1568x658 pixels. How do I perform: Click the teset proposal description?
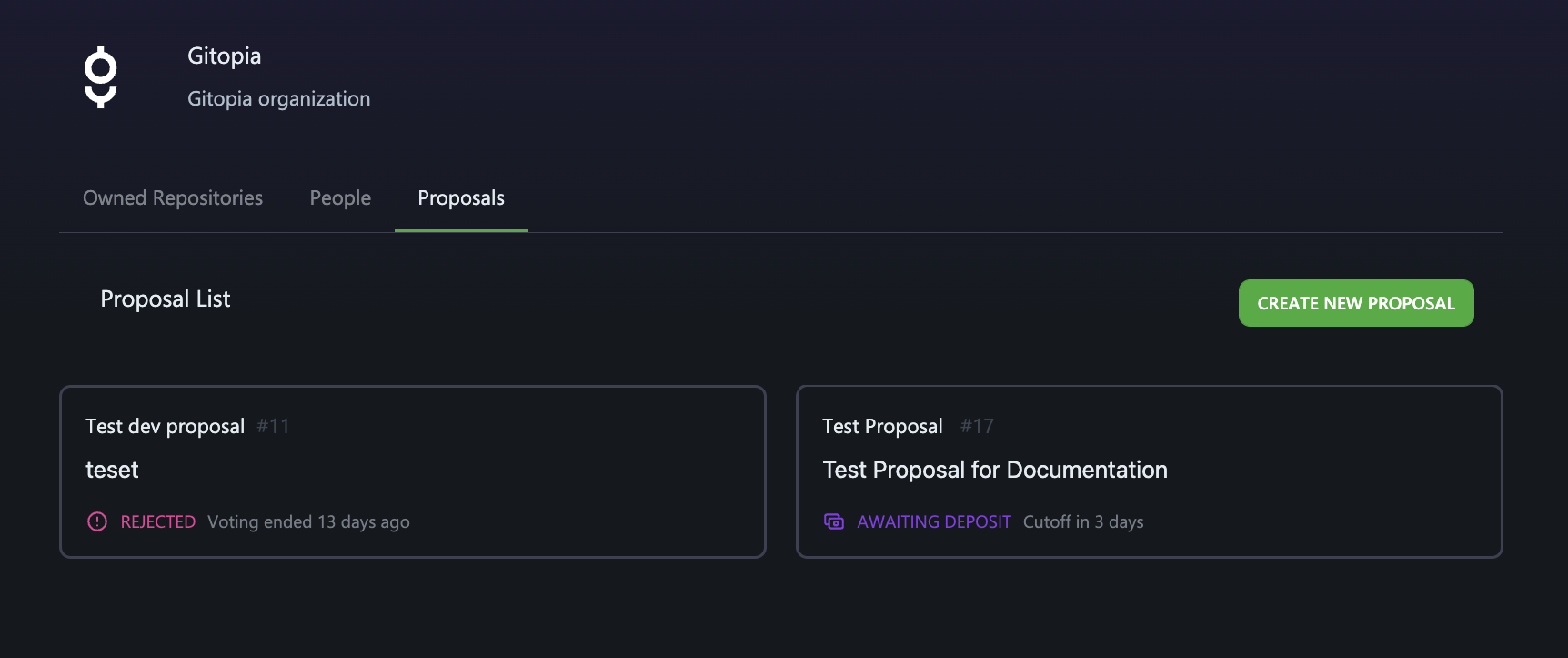(x=112, y=470)
